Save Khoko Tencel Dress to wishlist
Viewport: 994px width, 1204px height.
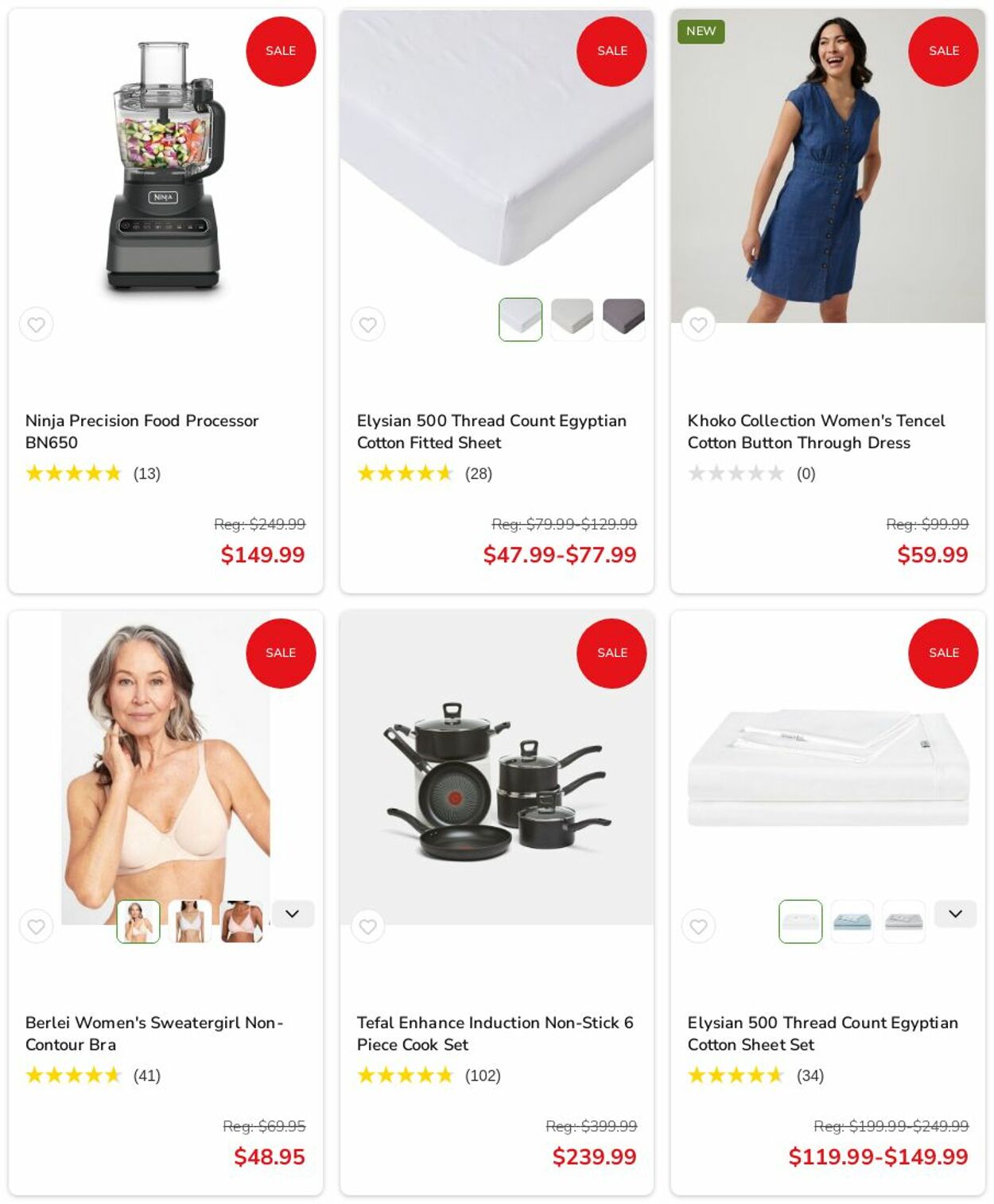pyautogui.click(x=698, y=324)
